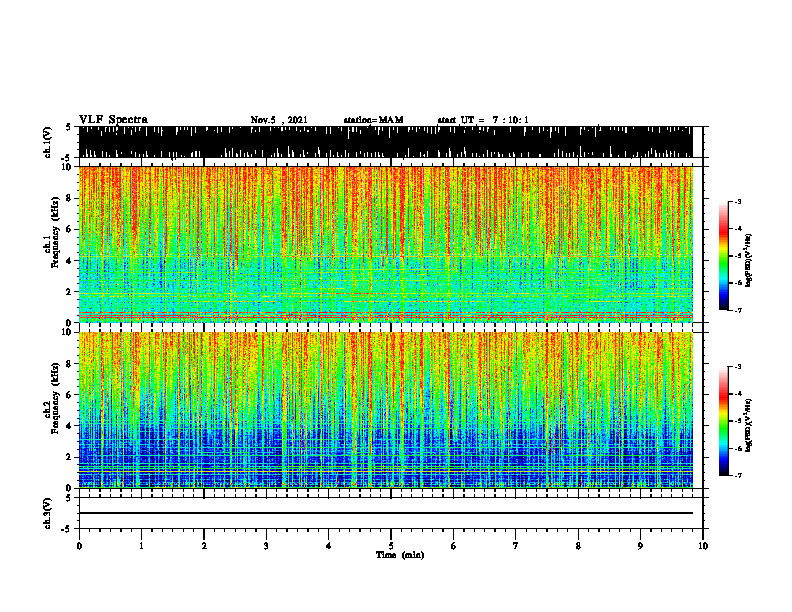Click the flat ch.3 voltage trace line
792x612 pixels.
point(385,513)
